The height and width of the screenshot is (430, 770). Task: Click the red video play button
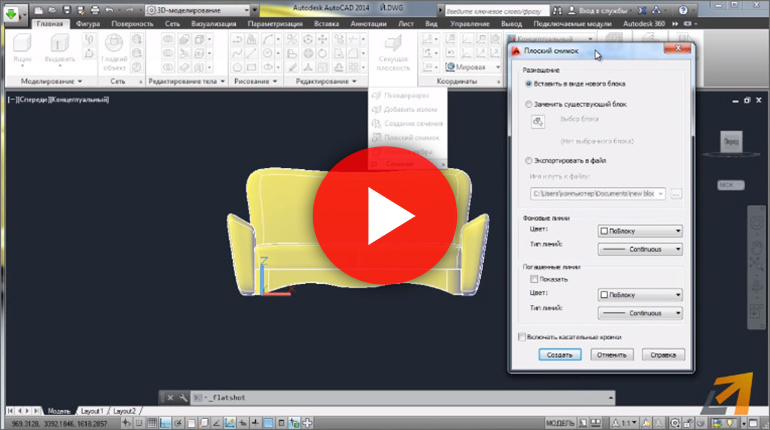click(x=384, y=214)
